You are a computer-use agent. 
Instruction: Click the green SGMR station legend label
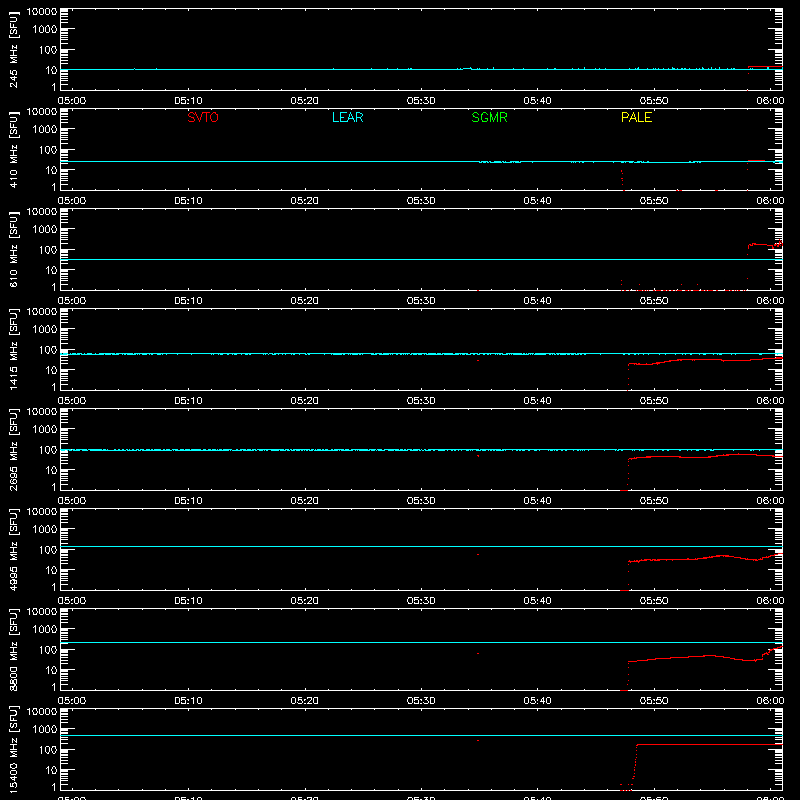click(489, 117)
